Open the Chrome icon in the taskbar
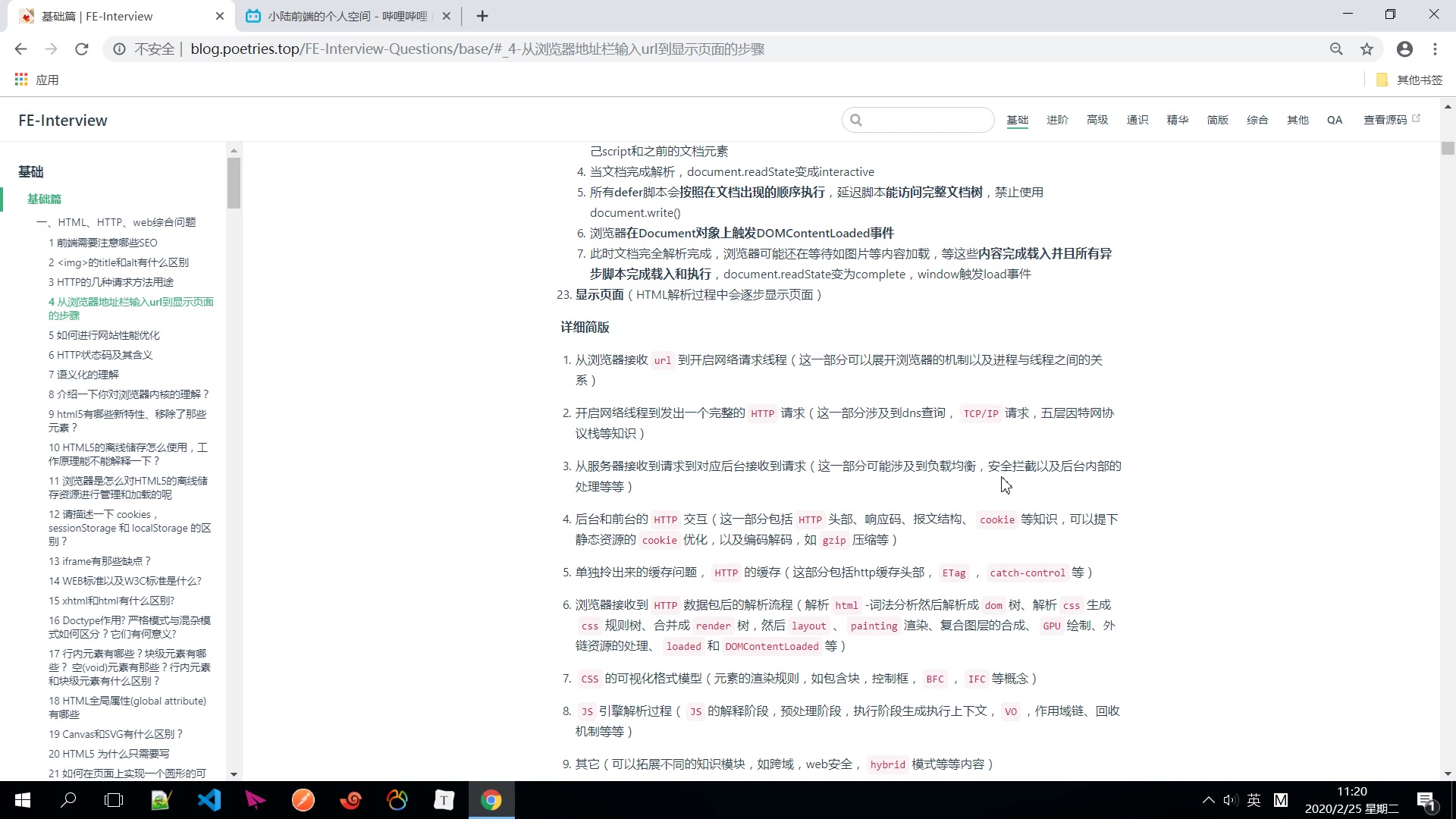 point(491,800)
